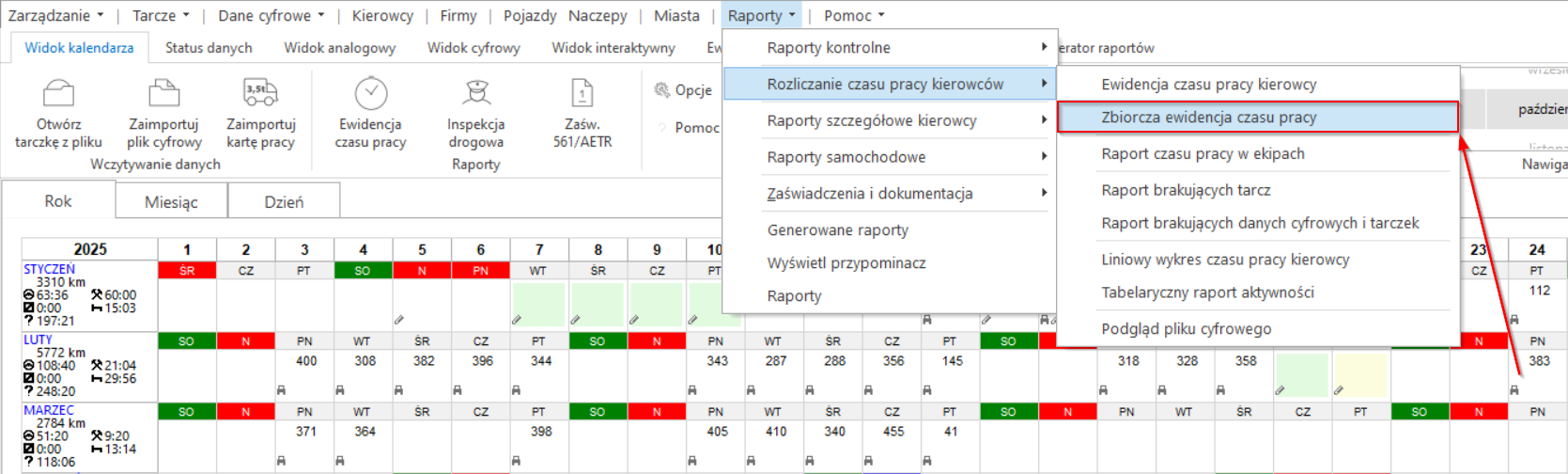Click Firmy in the menu bar

(x=458, y=15)
